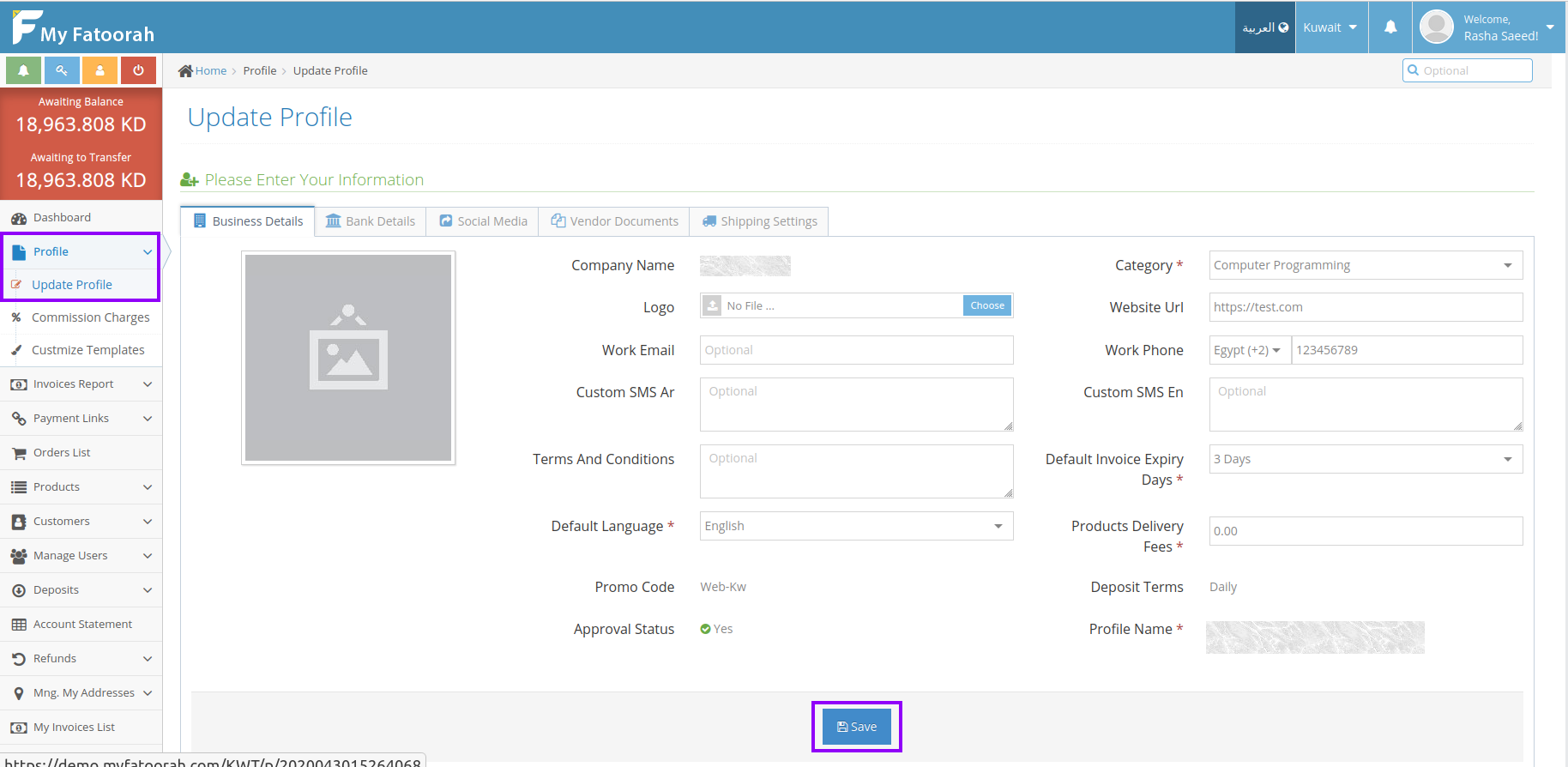The image size is (1568, 767).
Task: Click the red power logout button
Action: pos(138,70)
